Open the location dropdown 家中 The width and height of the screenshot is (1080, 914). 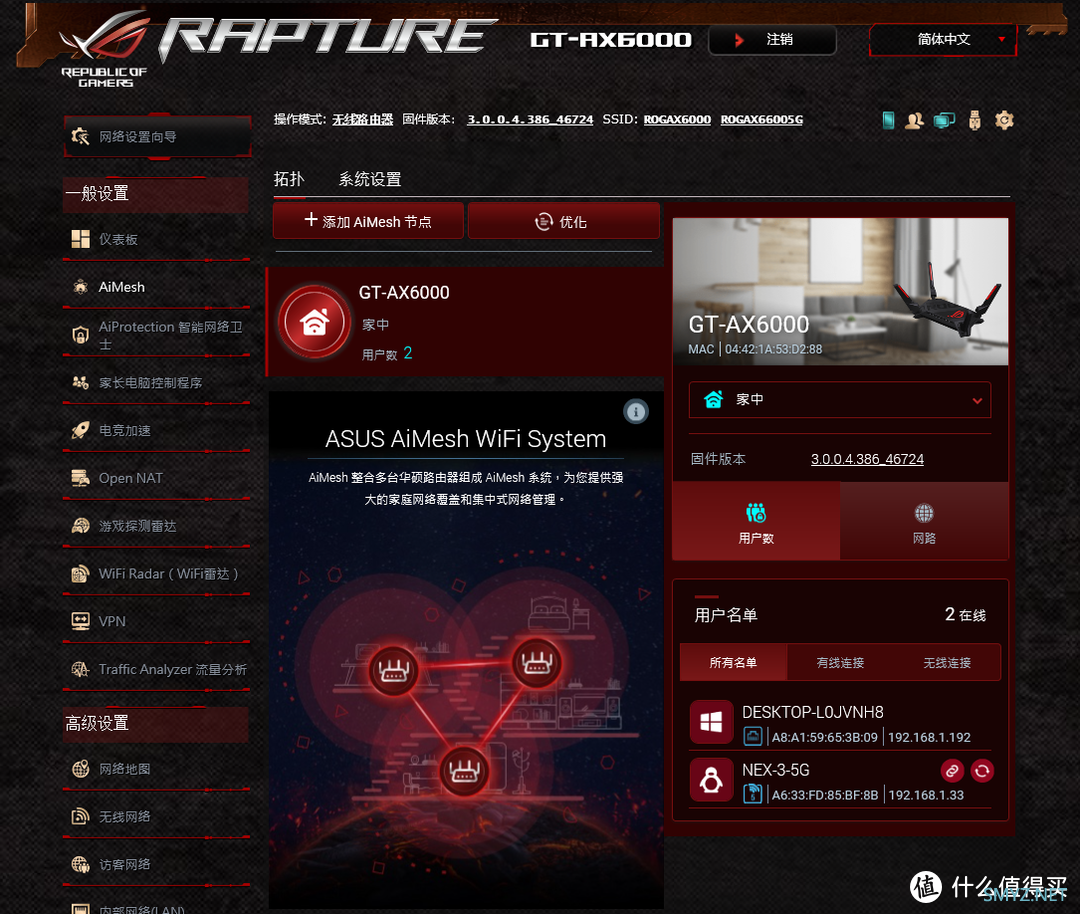[x=840, y=399]
